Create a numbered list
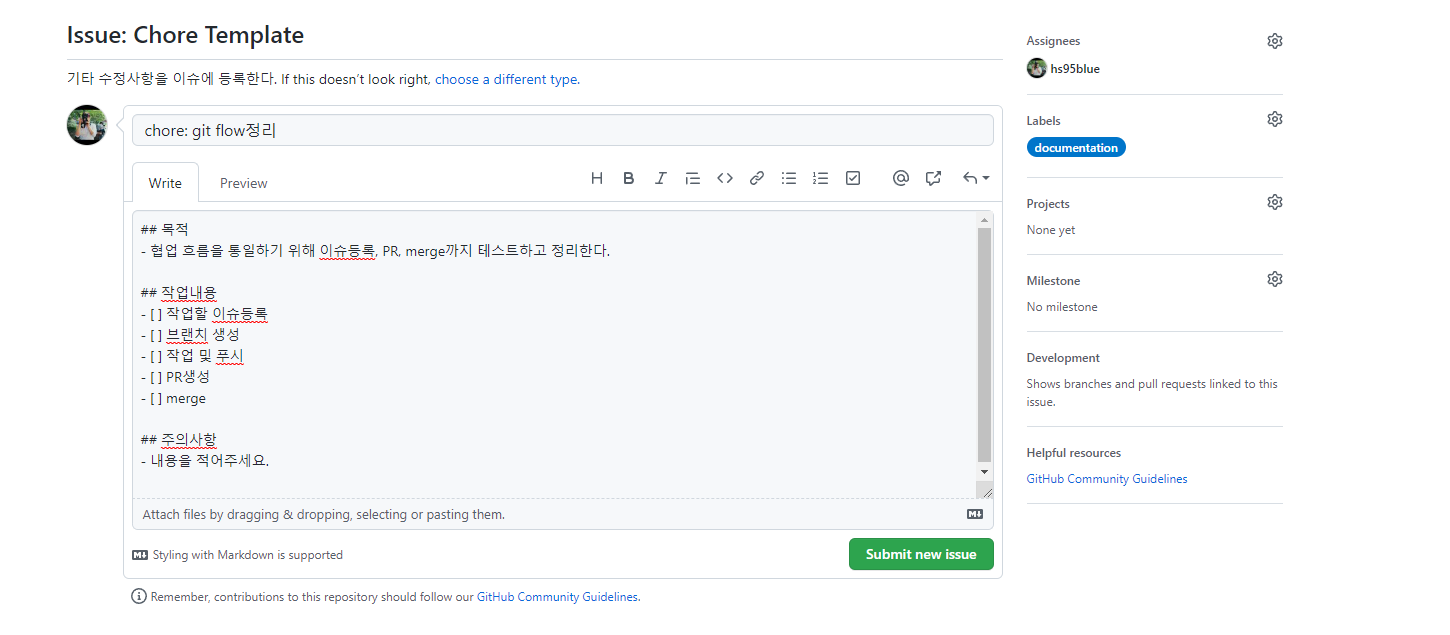 pyautogui.click(x=820, y=178)
